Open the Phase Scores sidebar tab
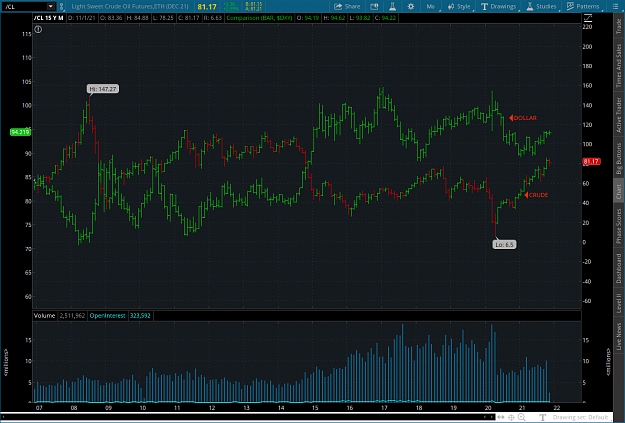The image size is (625, 423). point(619,226)
